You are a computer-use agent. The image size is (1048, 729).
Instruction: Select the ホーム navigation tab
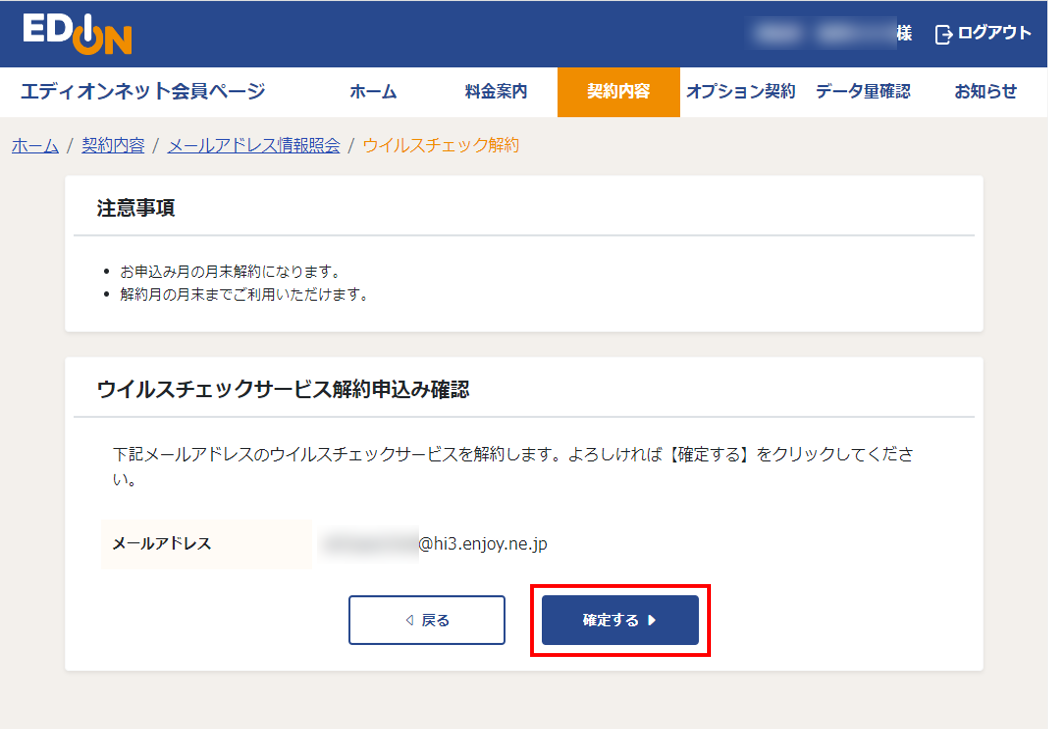[373, 91]
